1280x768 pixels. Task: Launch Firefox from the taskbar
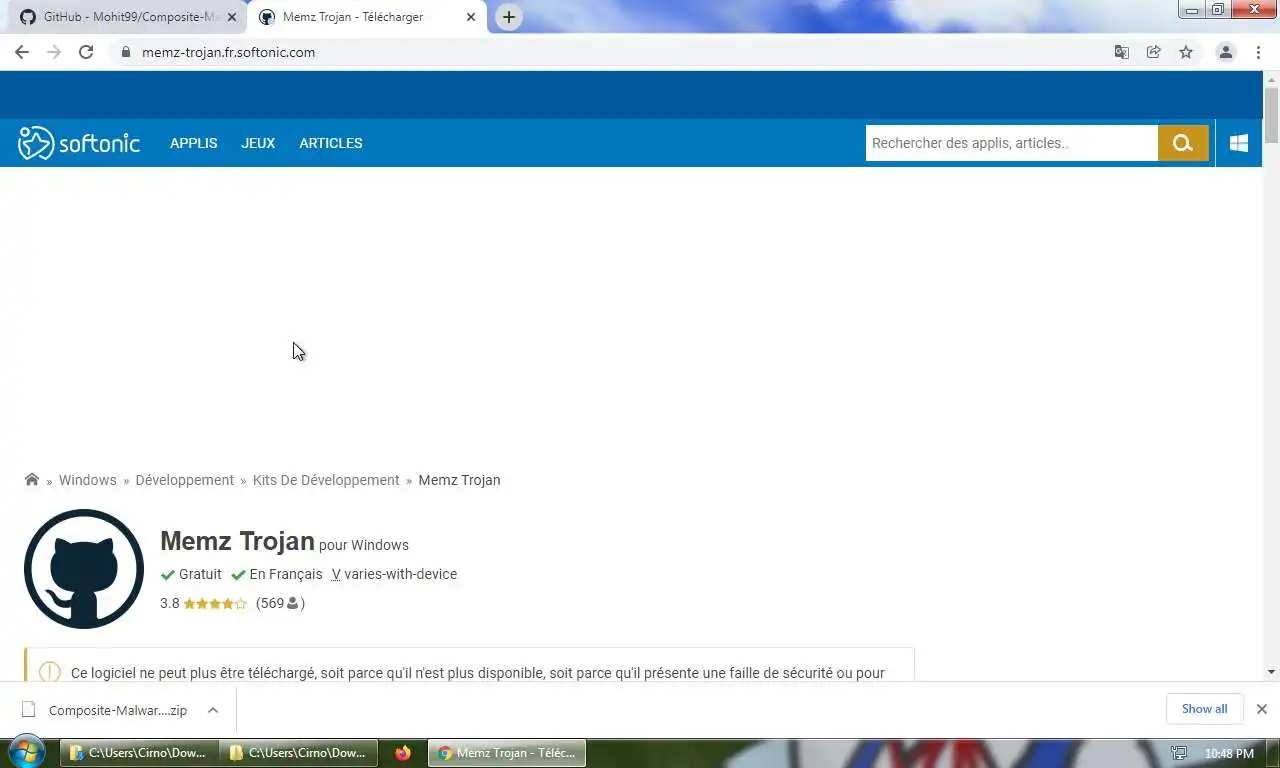pos(403,753)
